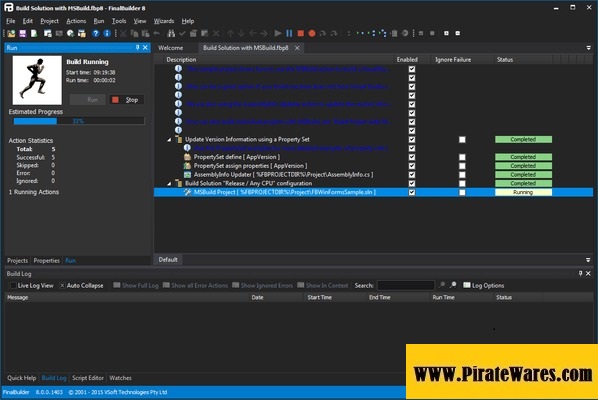Click the red circle record toolbar icon
Screen dimensions: 598x400
tap(312, 34)
